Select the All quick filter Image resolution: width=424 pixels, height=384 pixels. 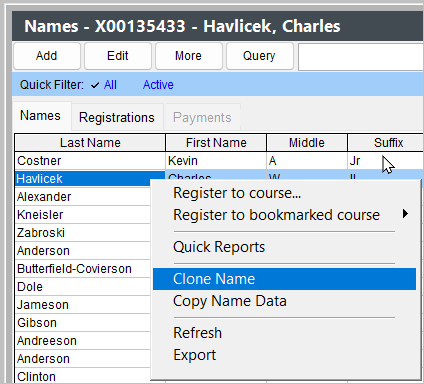pyautogui.click(x=110, y=85)
